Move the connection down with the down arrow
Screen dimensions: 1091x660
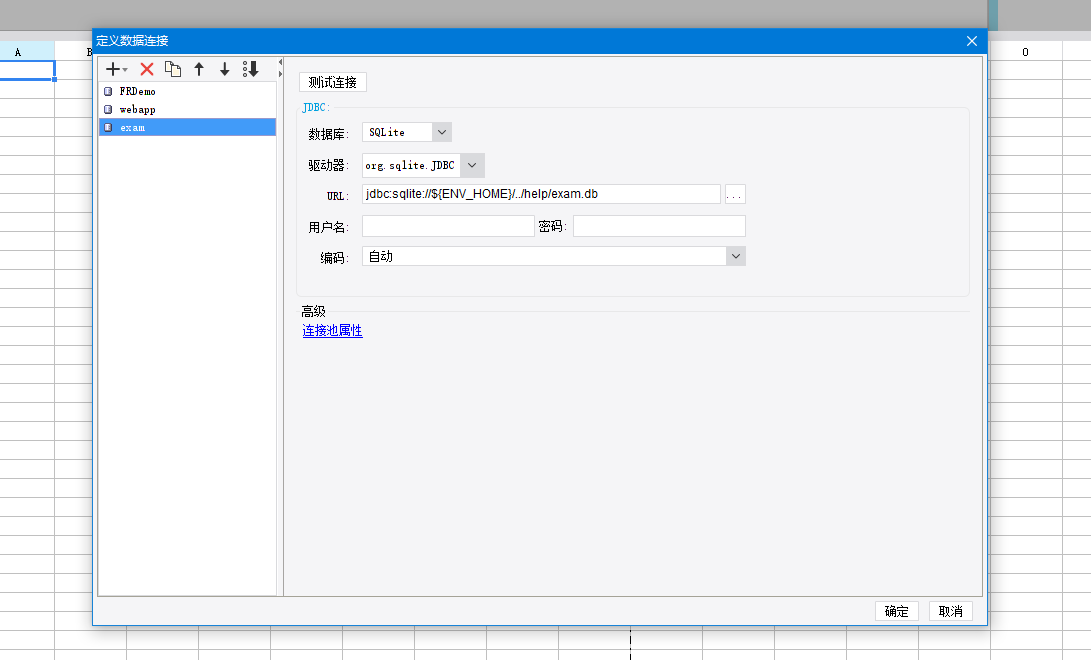(225, 69)
